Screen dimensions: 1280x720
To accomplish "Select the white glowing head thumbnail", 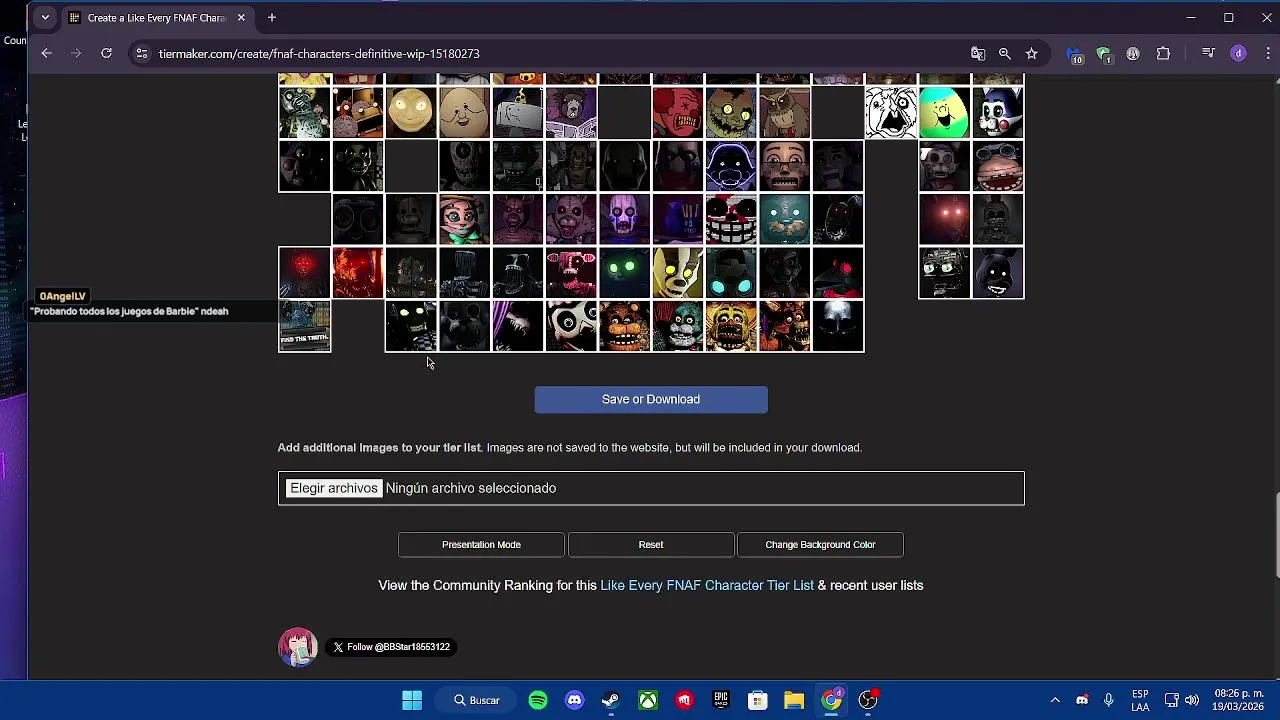I will pyautogui.click(x=838, y=327).
